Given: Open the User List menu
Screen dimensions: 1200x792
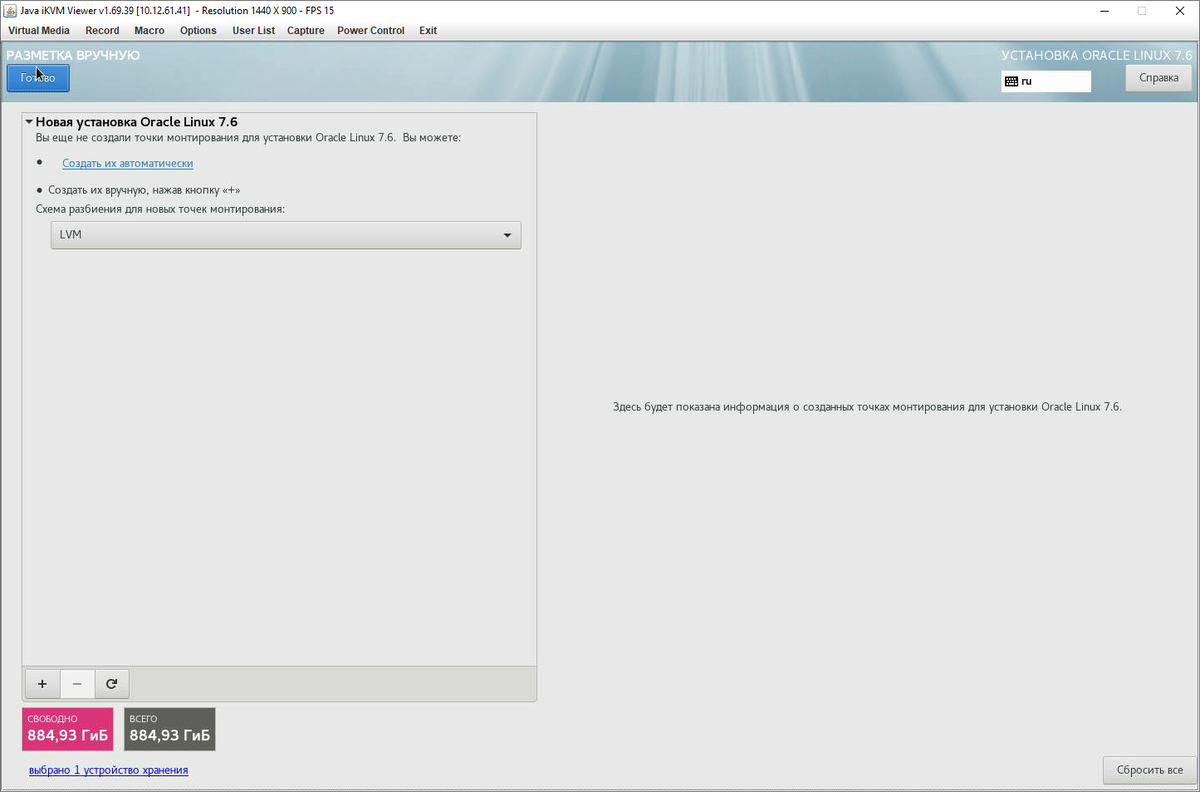Looking at the screenshot, I should pos(253,30).
